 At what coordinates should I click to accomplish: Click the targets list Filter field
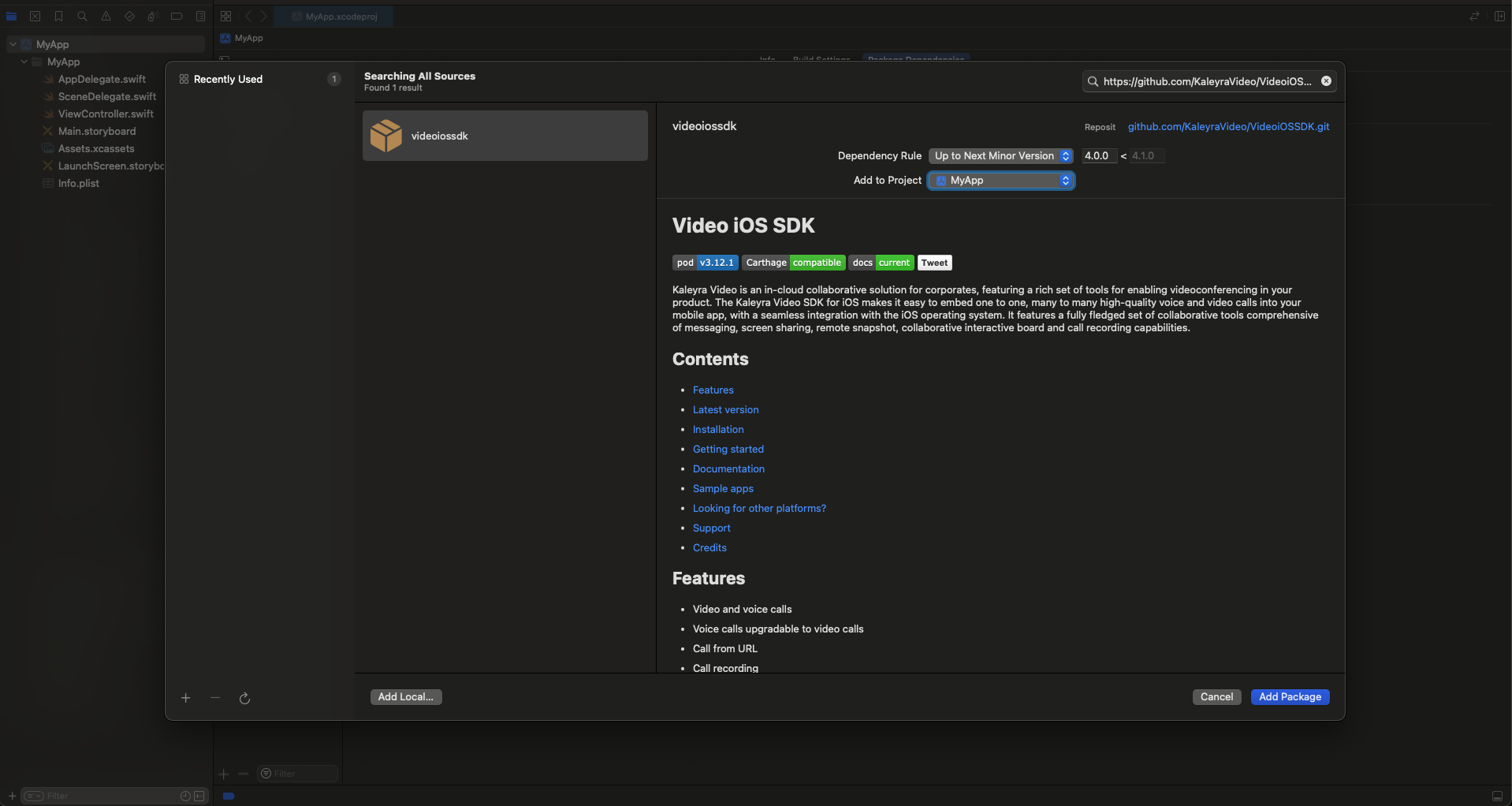[298, 774]
